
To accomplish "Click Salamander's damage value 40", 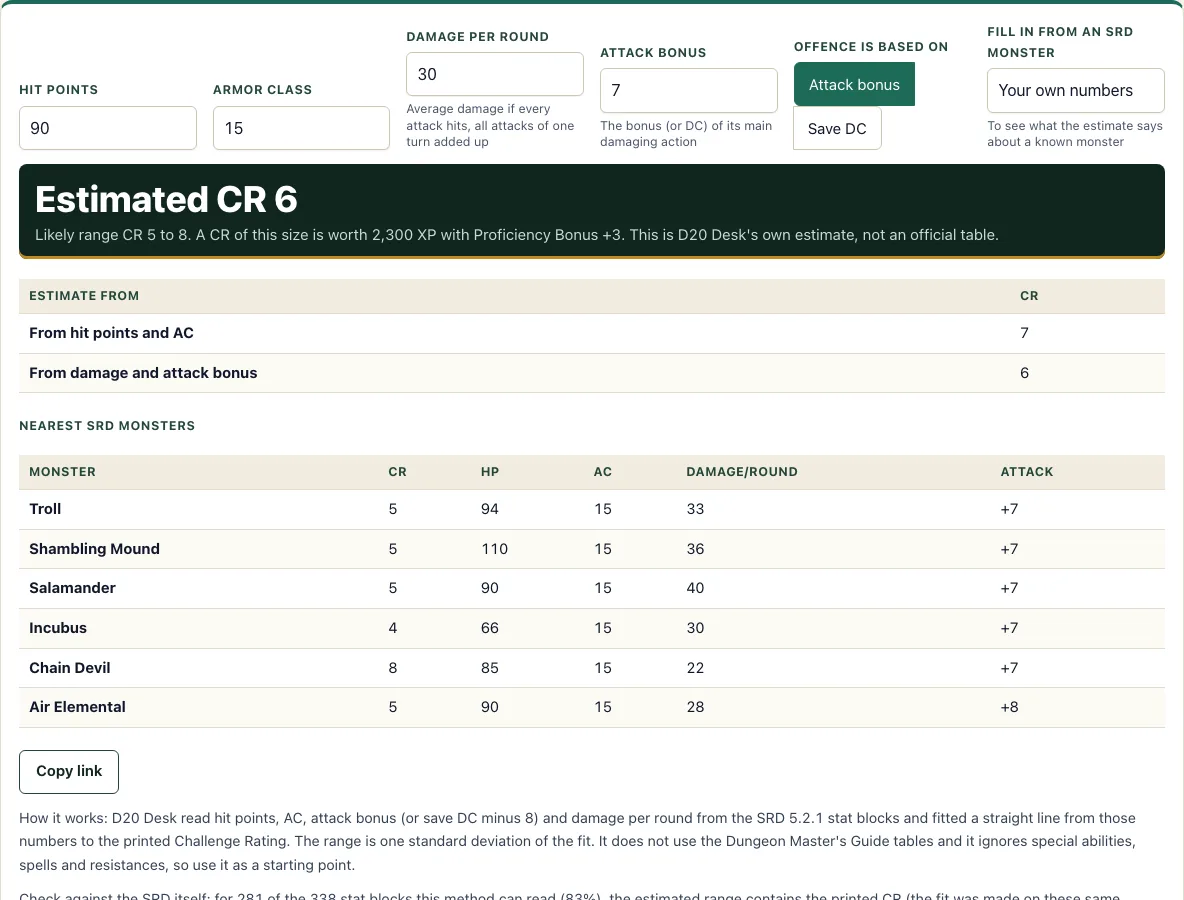I will [x=695, y=588].
